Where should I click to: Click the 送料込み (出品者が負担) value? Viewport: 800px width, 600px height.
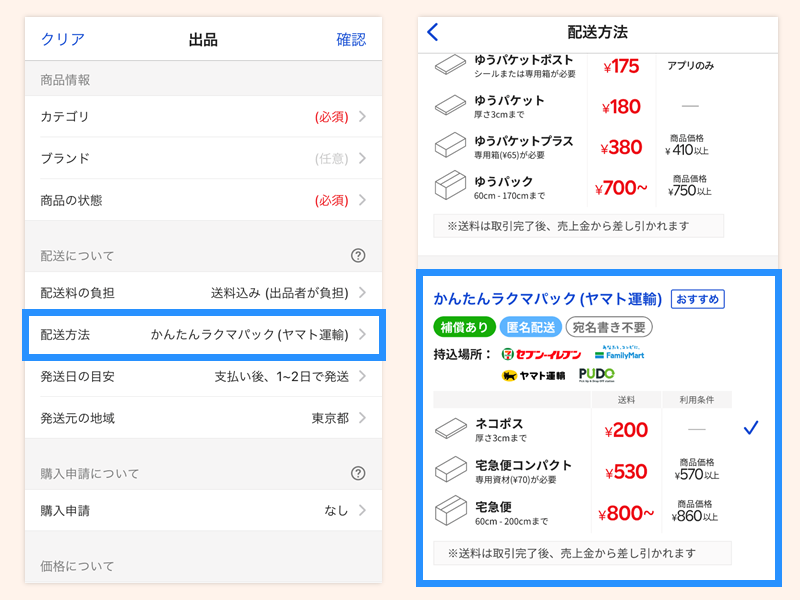280,293
